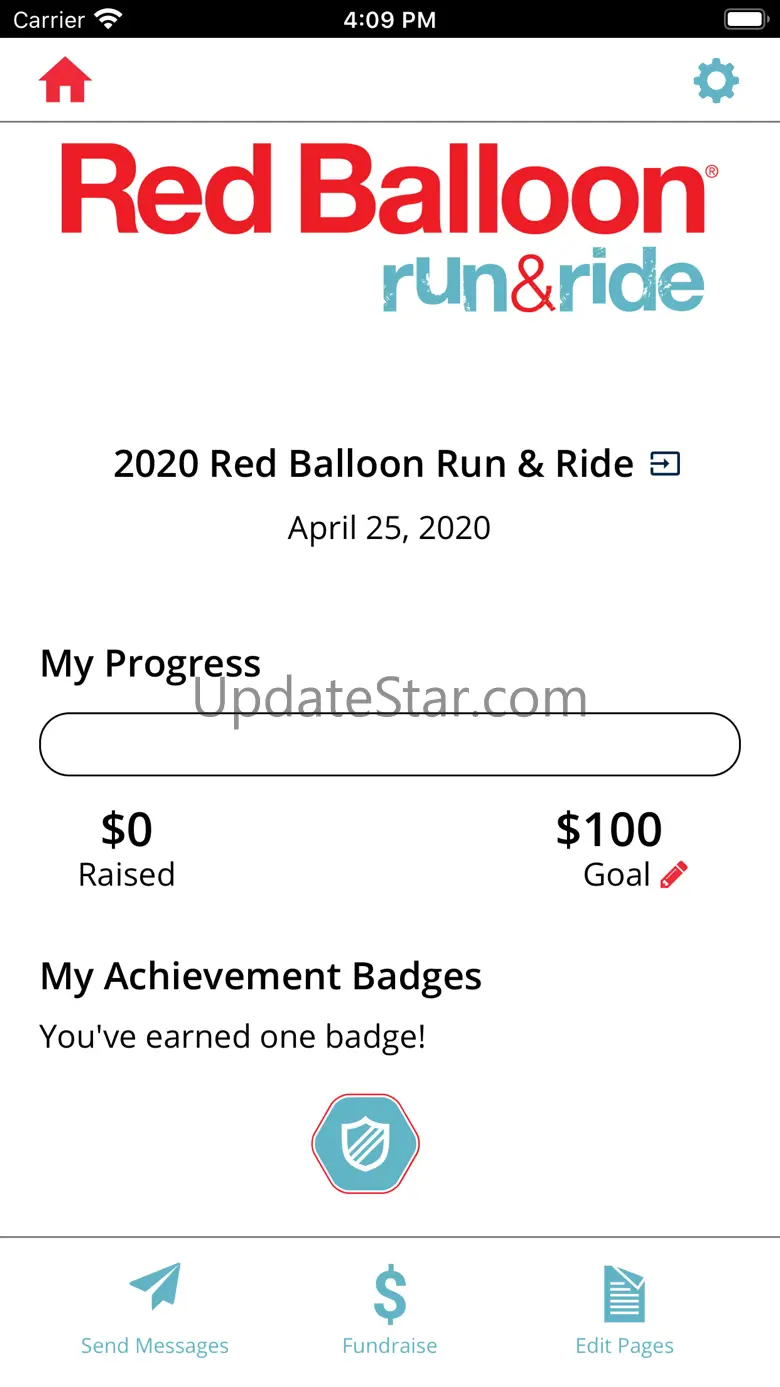Tap the 2020 Red Balloon Run & Ride title
Viewport: 780px width, 1387px height.
(373, 464)
